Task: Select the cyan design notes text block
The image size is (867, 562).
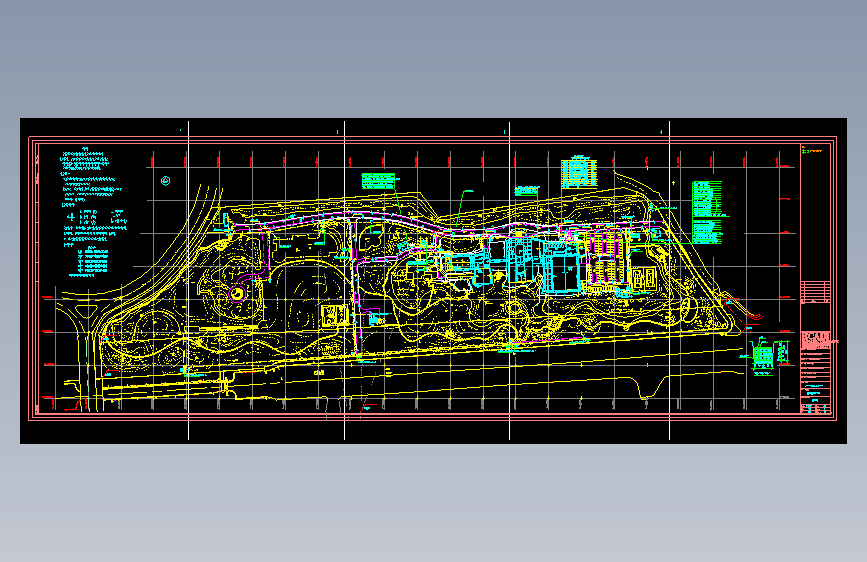Action: click(93, 197)
